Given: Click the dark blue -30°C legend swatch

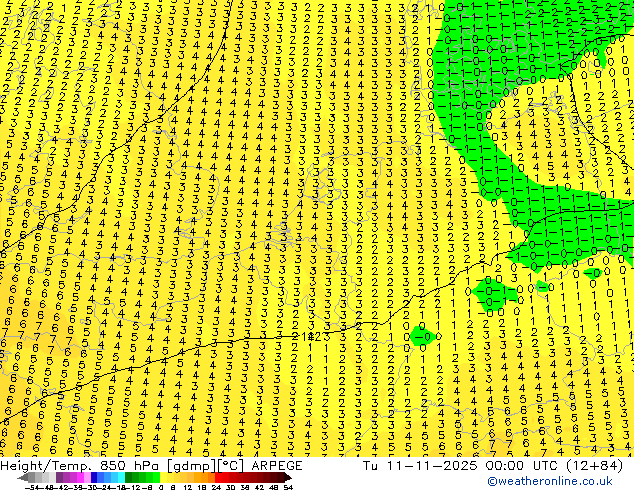Looking at the screenshot, I should (x=94, y=477).
